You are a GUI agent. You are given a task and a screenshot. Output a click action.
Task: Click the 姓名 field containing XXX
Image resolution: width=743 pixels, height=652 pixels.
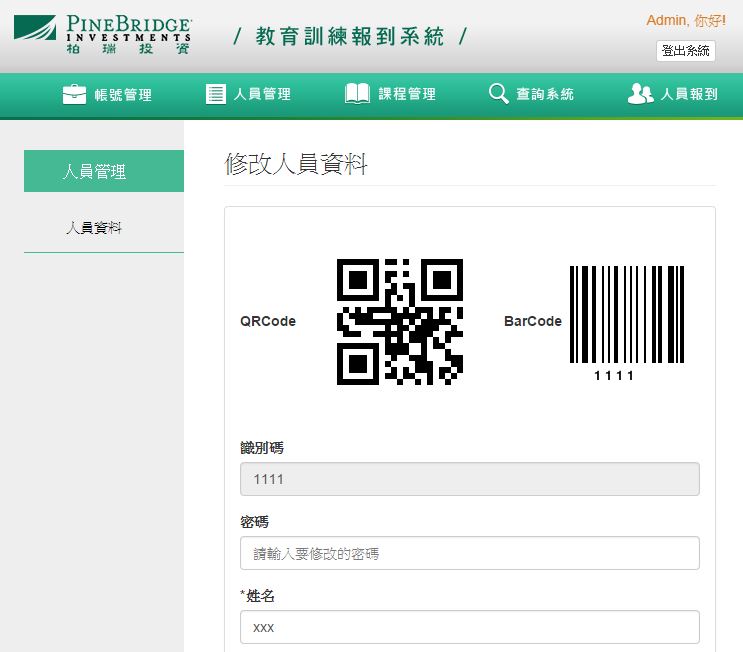click(x=470, y=627)
